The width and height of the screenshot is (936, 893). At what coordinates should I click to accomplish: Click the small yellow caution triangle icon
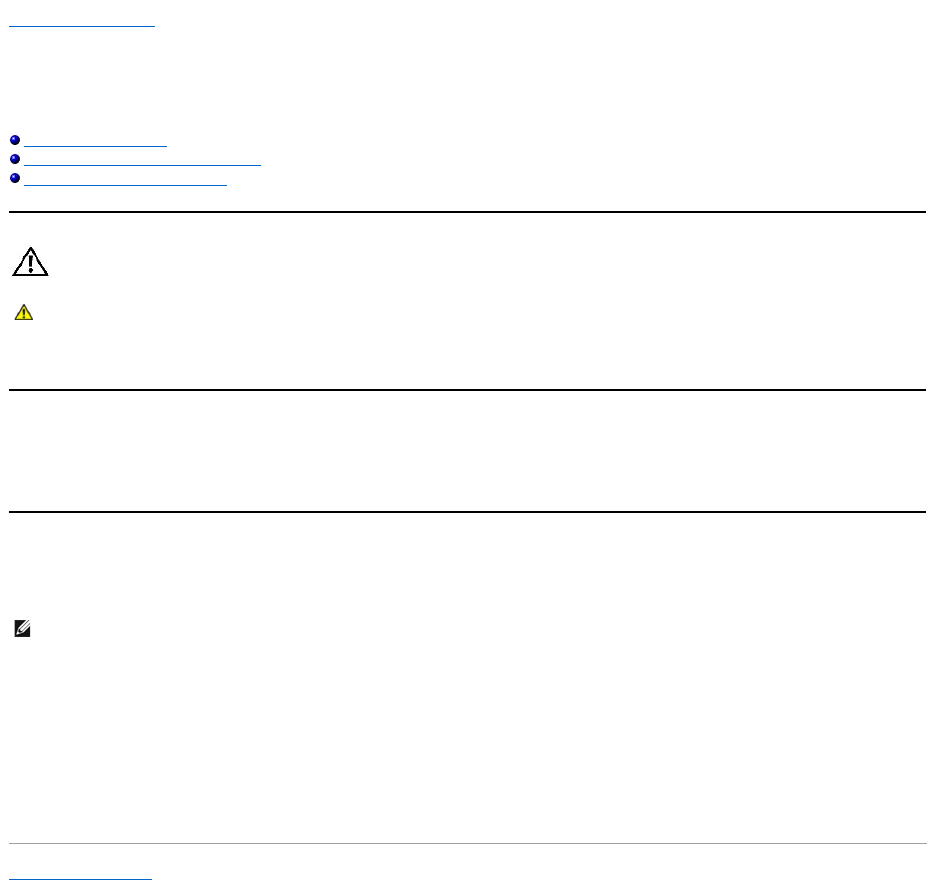[23, 314]
